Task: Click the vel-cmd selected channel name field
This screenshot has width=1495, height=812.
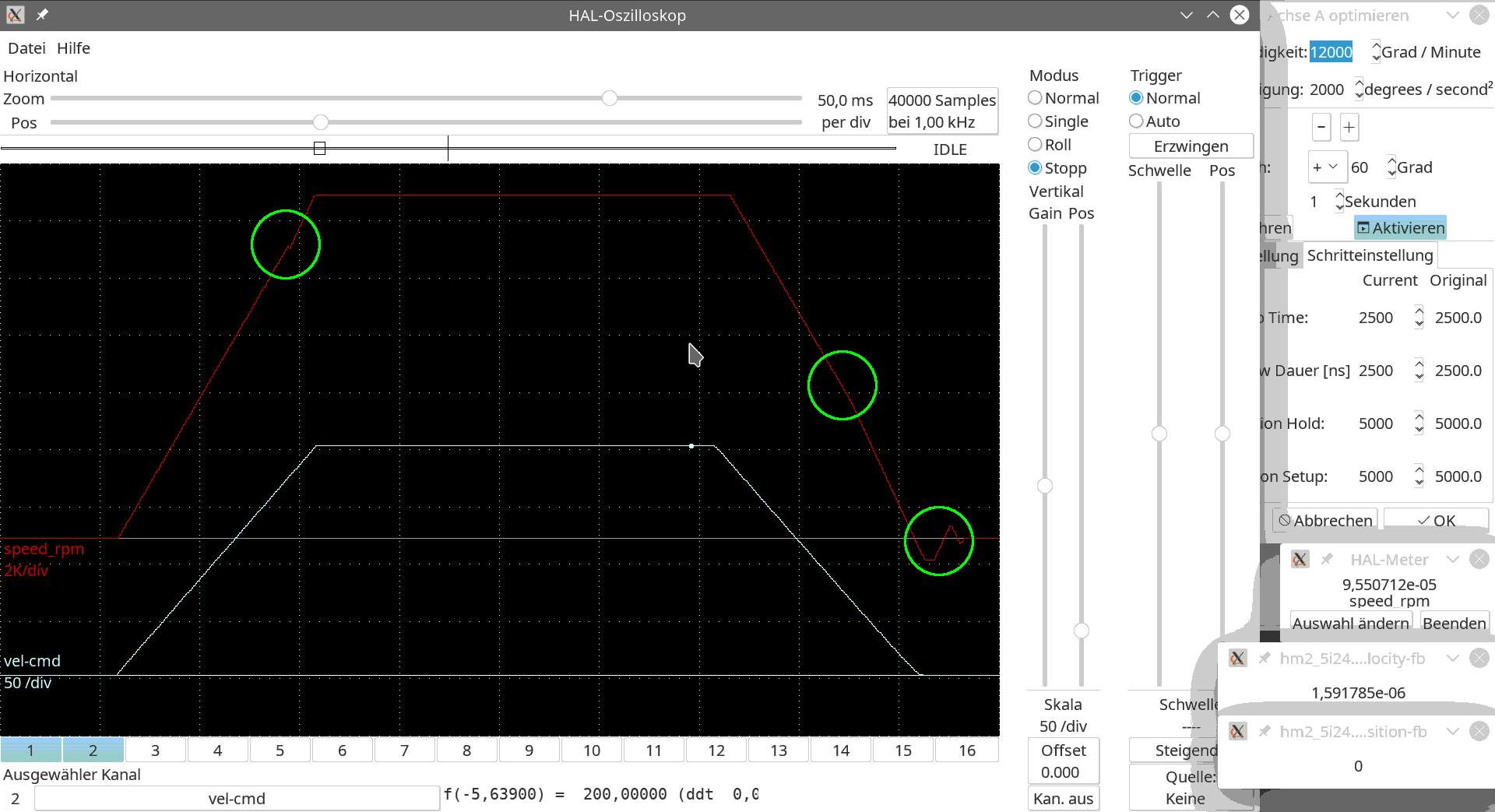Action: coord(237,799)
